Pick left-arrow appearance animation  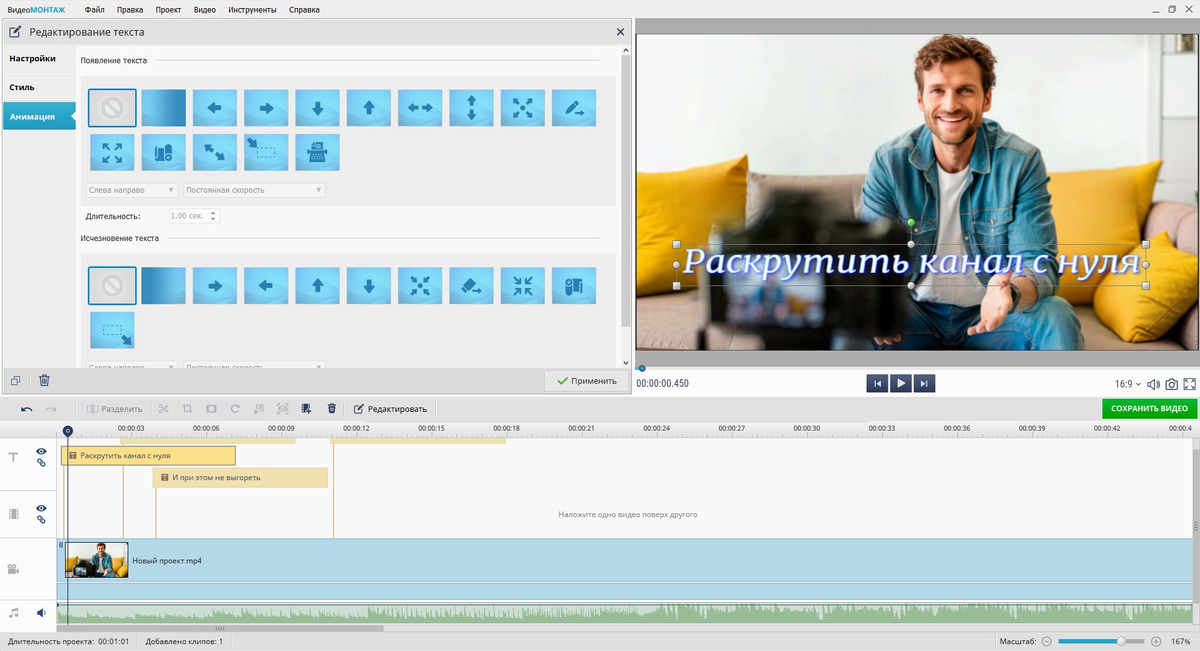(x=215, y=108)
